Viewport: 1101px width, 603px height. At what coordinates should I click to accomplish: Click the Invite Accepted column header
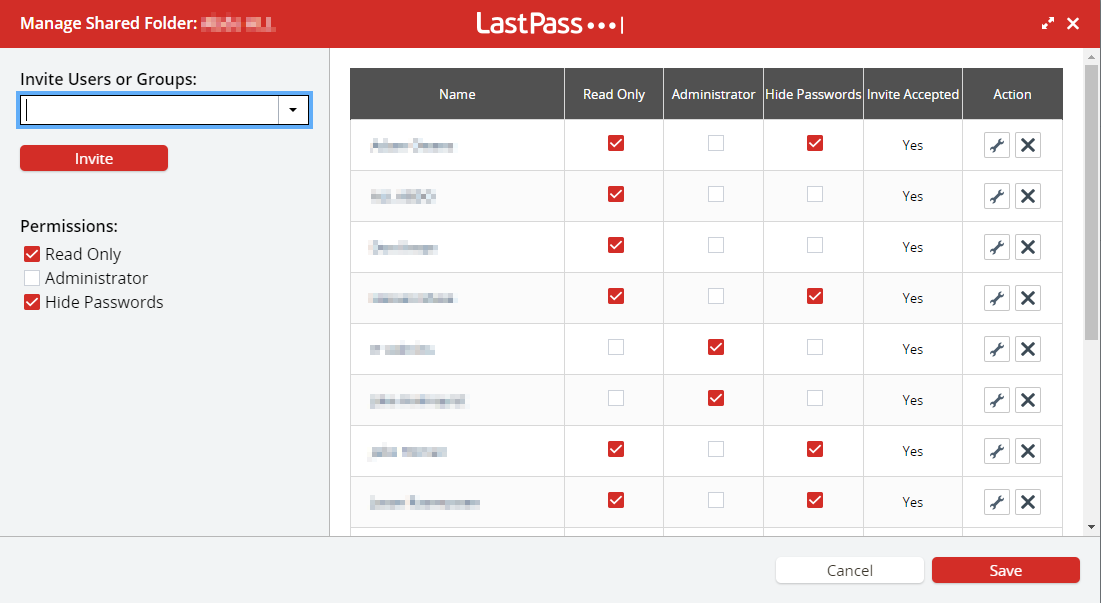913,94
